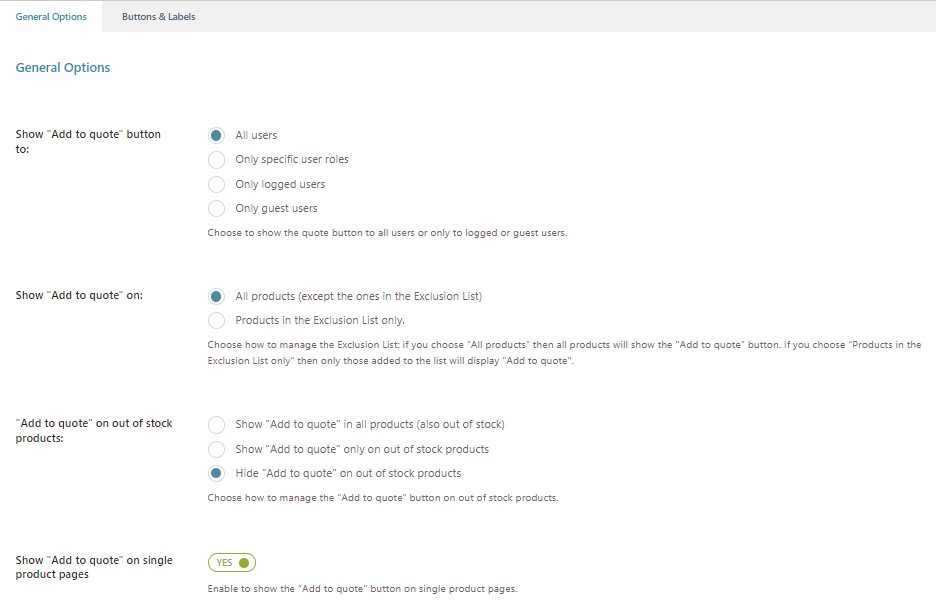This screenshot has height=606, width=936.
Task: Toggle the YES switch for single product pages
Action: click(232, 562)
